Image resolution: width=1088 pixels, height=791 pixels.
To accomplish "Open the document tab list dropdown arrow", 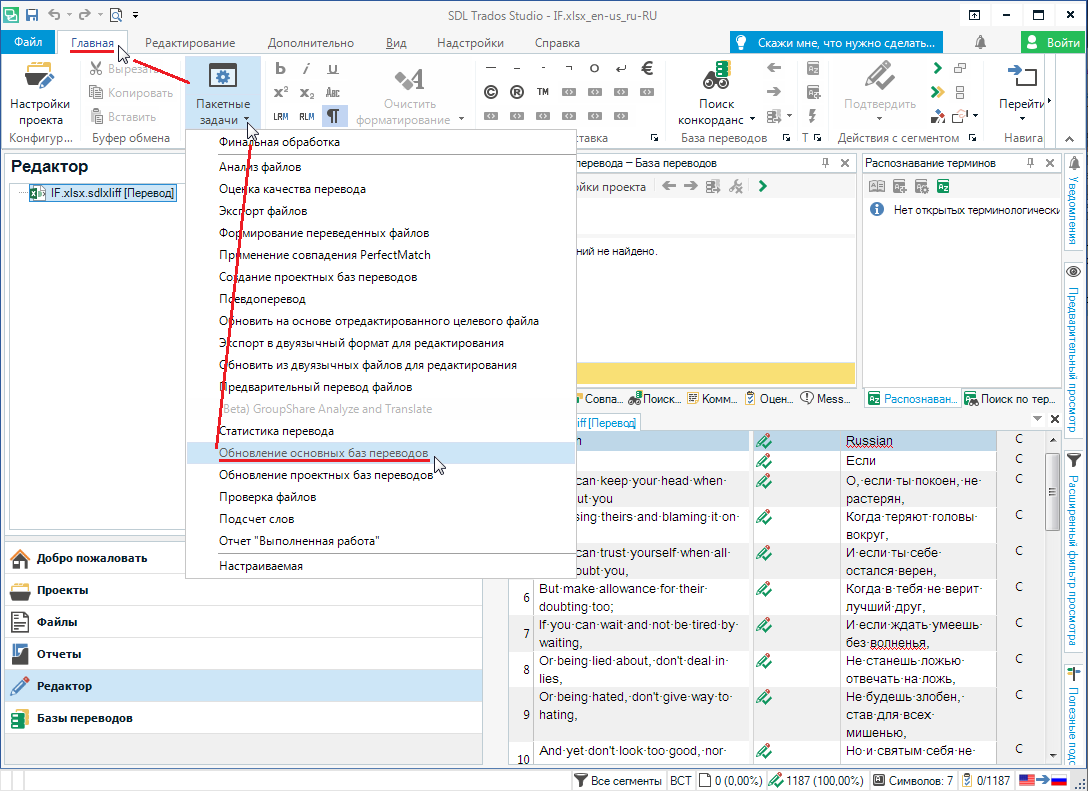I will [1037, 420].
